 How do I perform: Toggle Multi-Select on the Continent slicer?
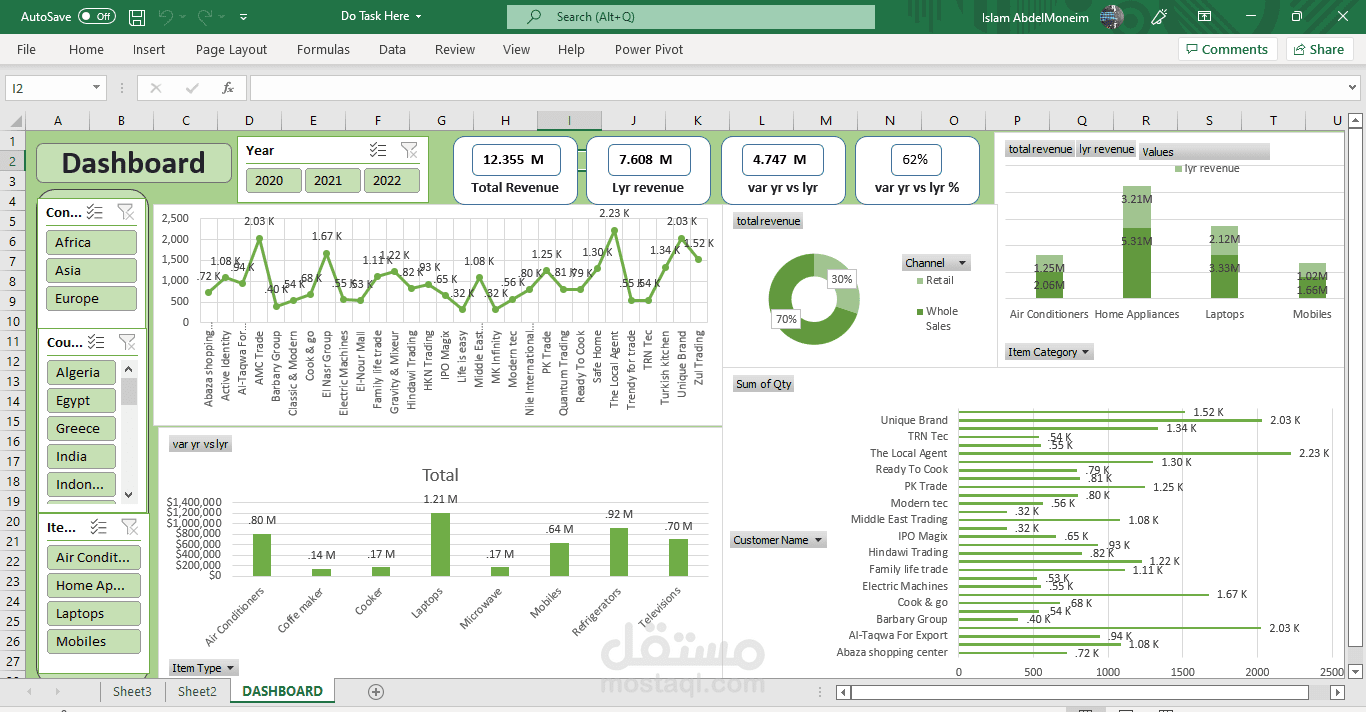95,211
